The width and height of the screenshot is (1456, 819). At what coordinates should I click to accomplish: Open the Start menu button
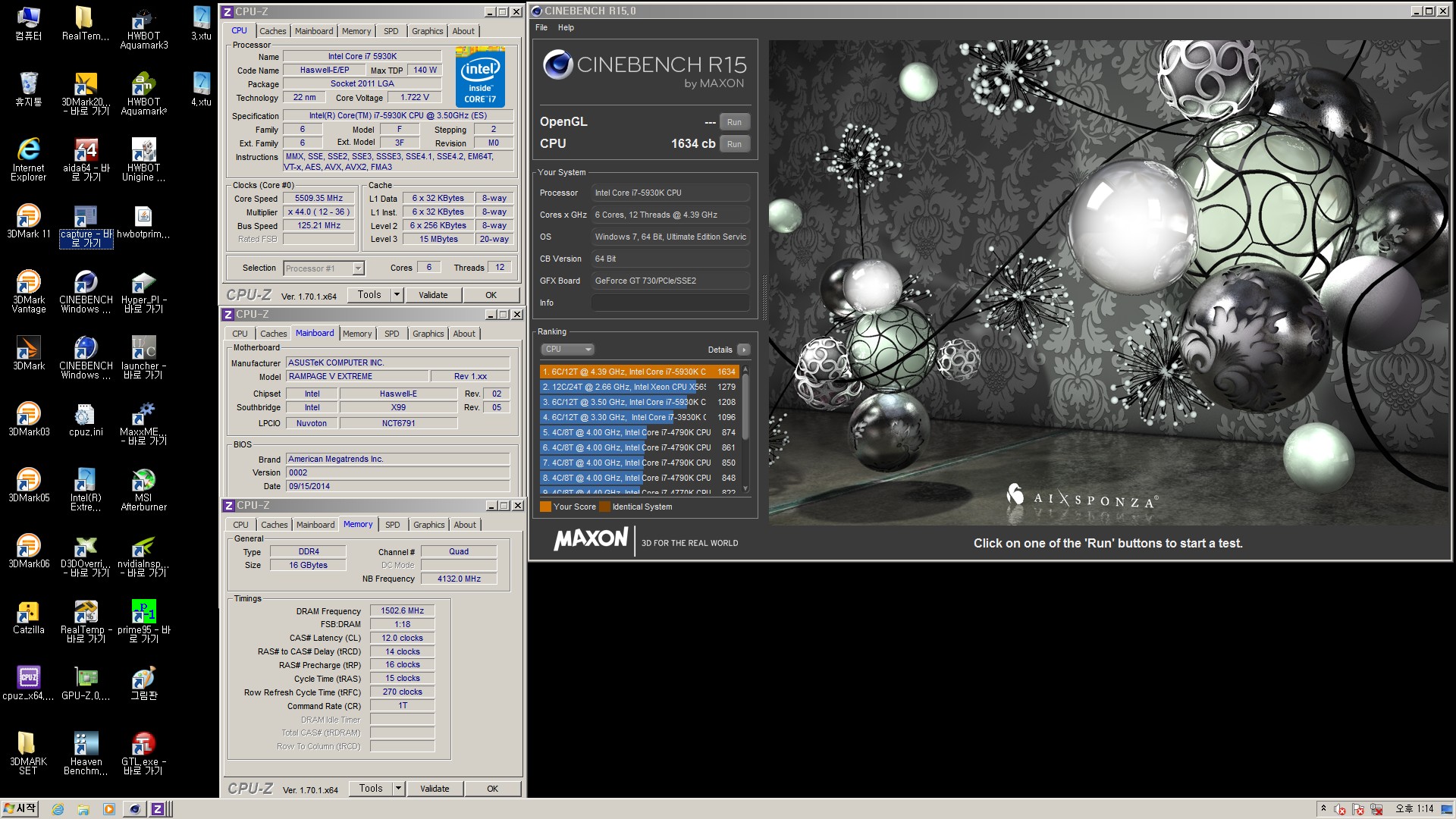click(x=20, y=808)
